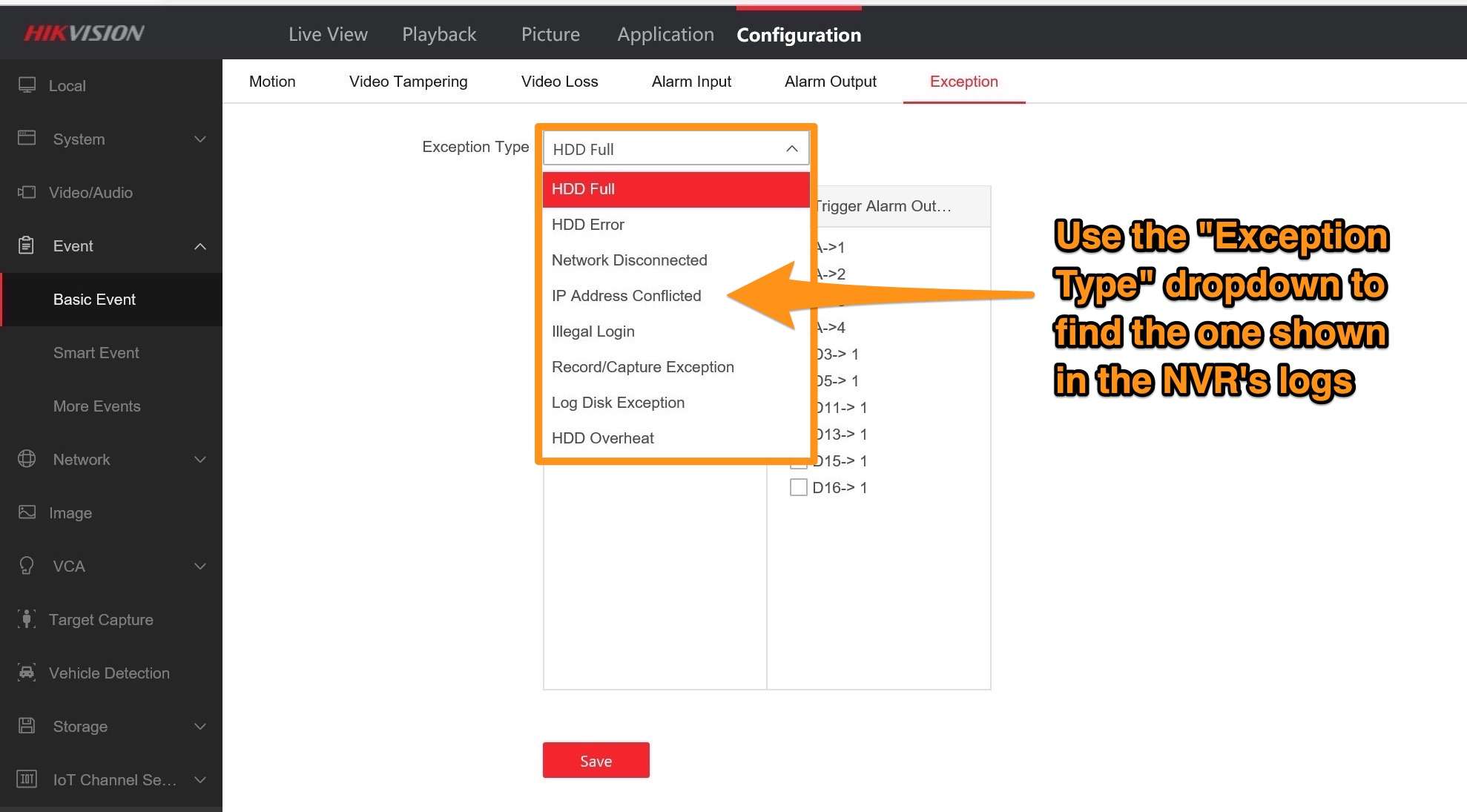Image resolution: width=1467 pixels, height=812 pixels.
Task: Select HDD Error from Exception Type dropdown
Action: 676,224
